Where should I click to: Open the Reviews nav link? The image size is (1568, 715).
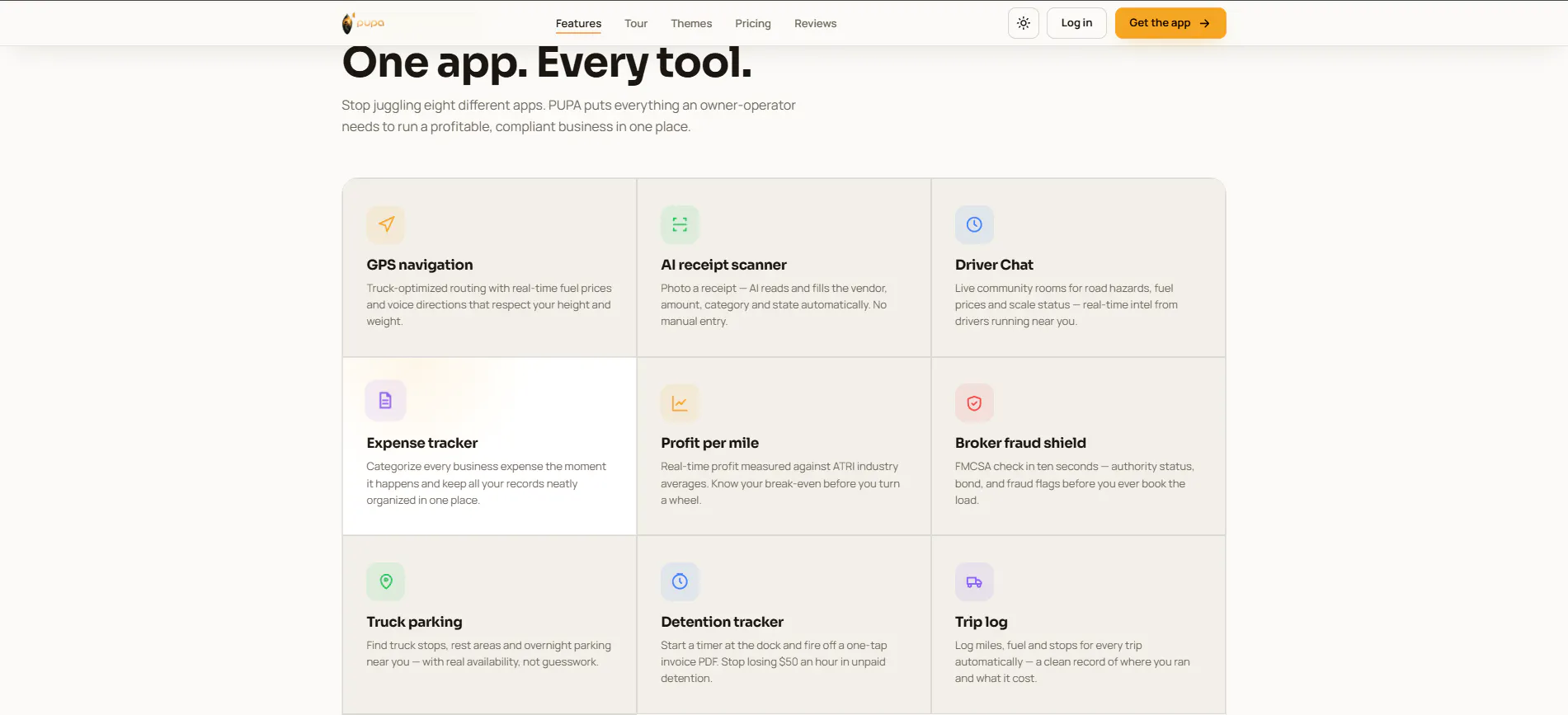pyautogui.click(x=815, y=23)
